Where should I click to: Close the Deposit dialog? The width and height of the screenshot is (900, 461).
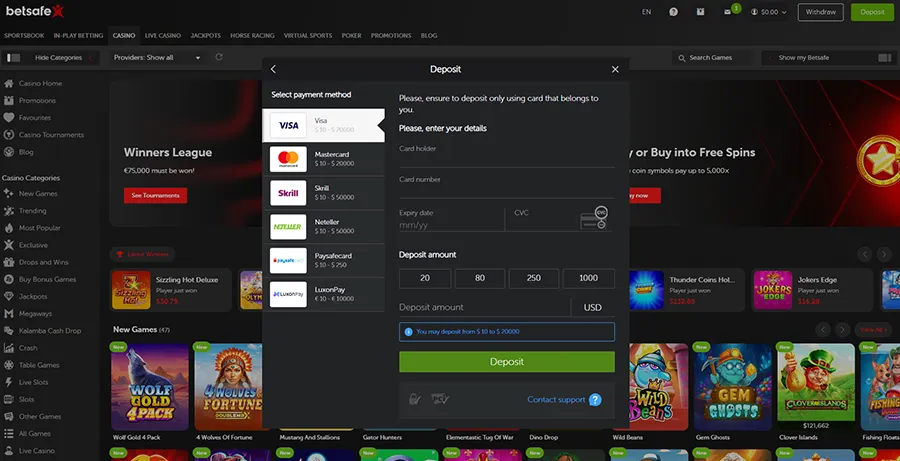point(615,69)
